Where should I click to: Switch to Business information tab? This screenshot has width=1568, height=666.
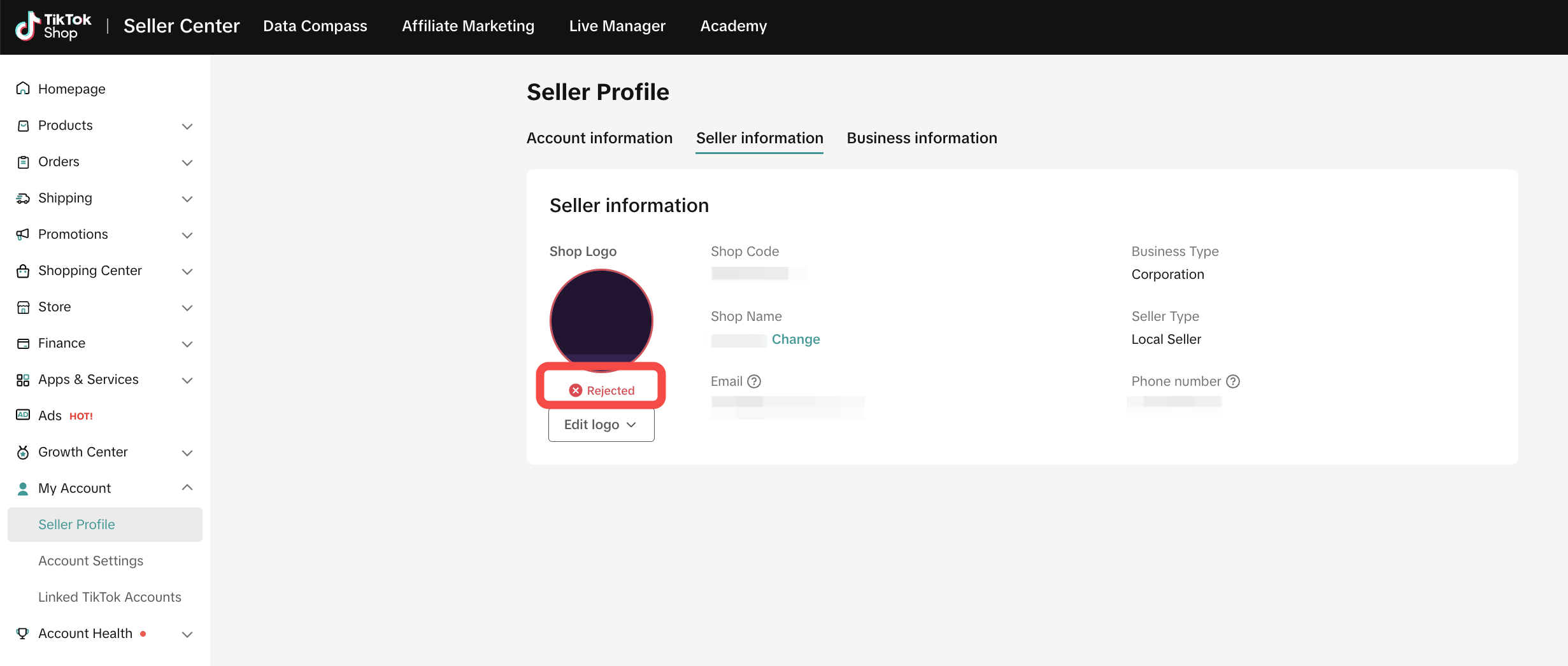(x=922, y=138)
